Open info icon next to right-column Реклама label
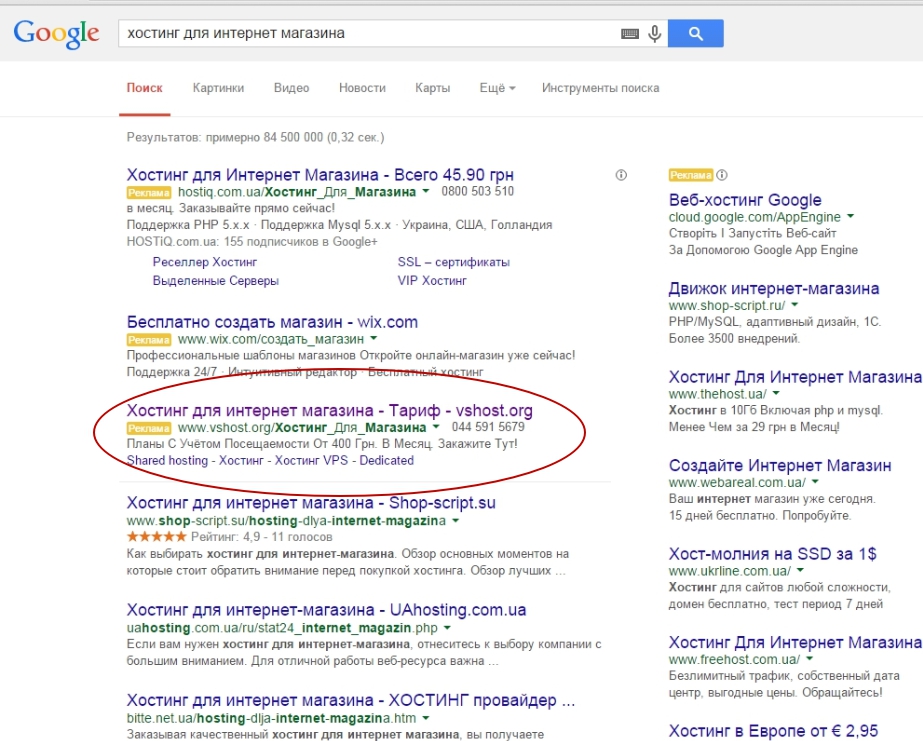The width and height of the screenshot is (923, 741). (x=722, y=175)
